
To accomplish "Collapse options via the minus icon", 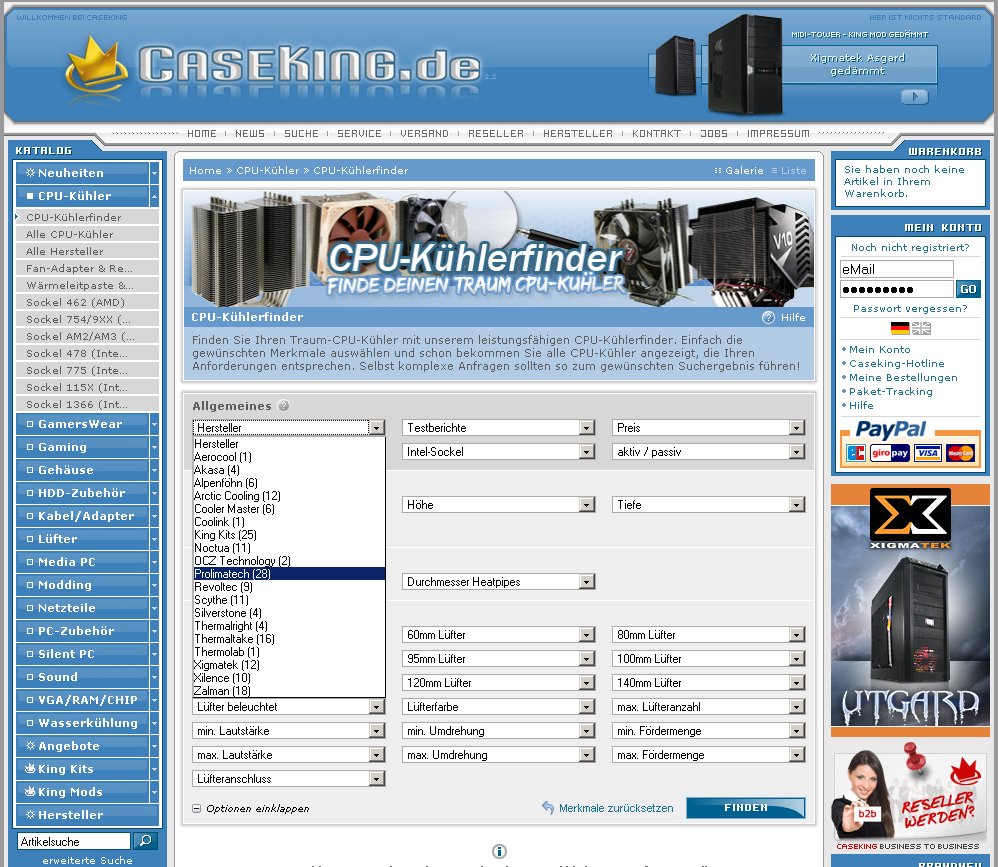I will 197,808.
